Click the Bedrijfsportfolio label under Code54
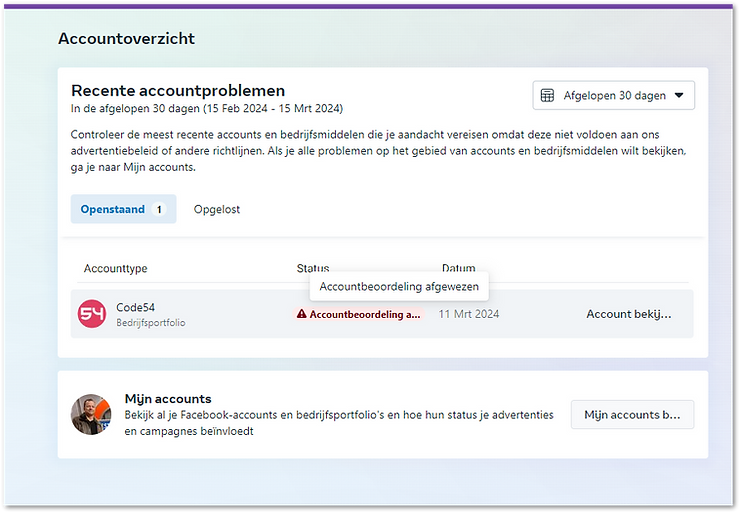The height and width of the screenshot is (513, 740). (x=151, y=323)
